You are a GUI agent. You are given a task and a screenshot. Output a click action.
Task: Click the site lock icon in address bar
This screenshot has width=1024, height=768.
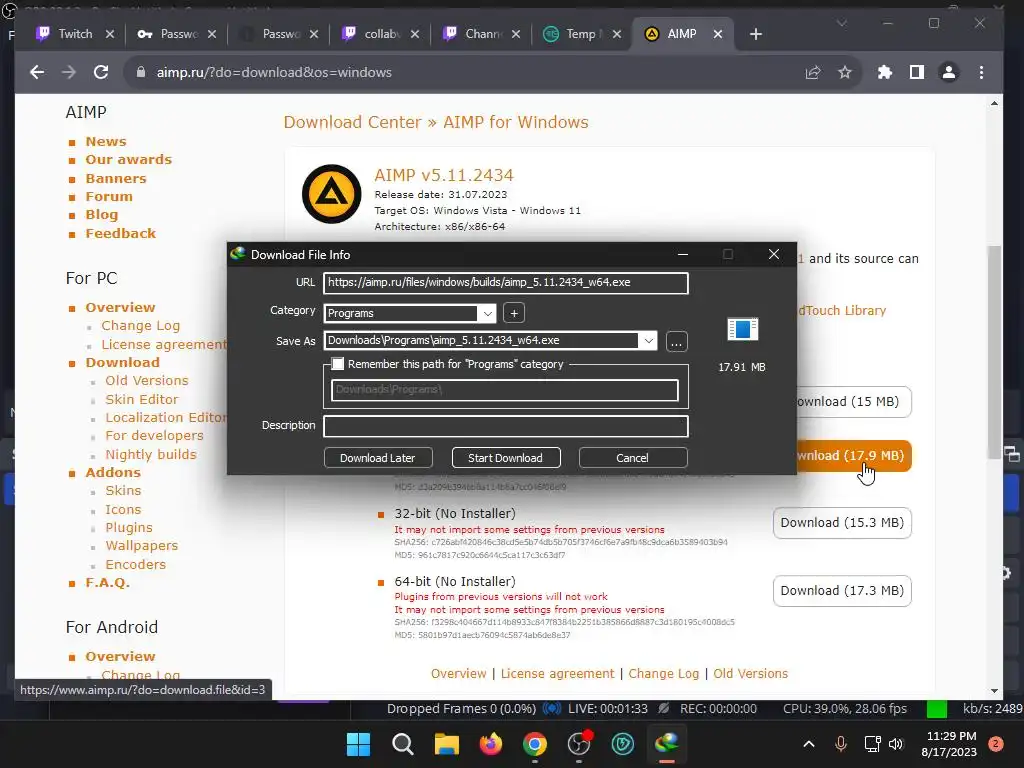pyautogui.click(x=140, y=72)
